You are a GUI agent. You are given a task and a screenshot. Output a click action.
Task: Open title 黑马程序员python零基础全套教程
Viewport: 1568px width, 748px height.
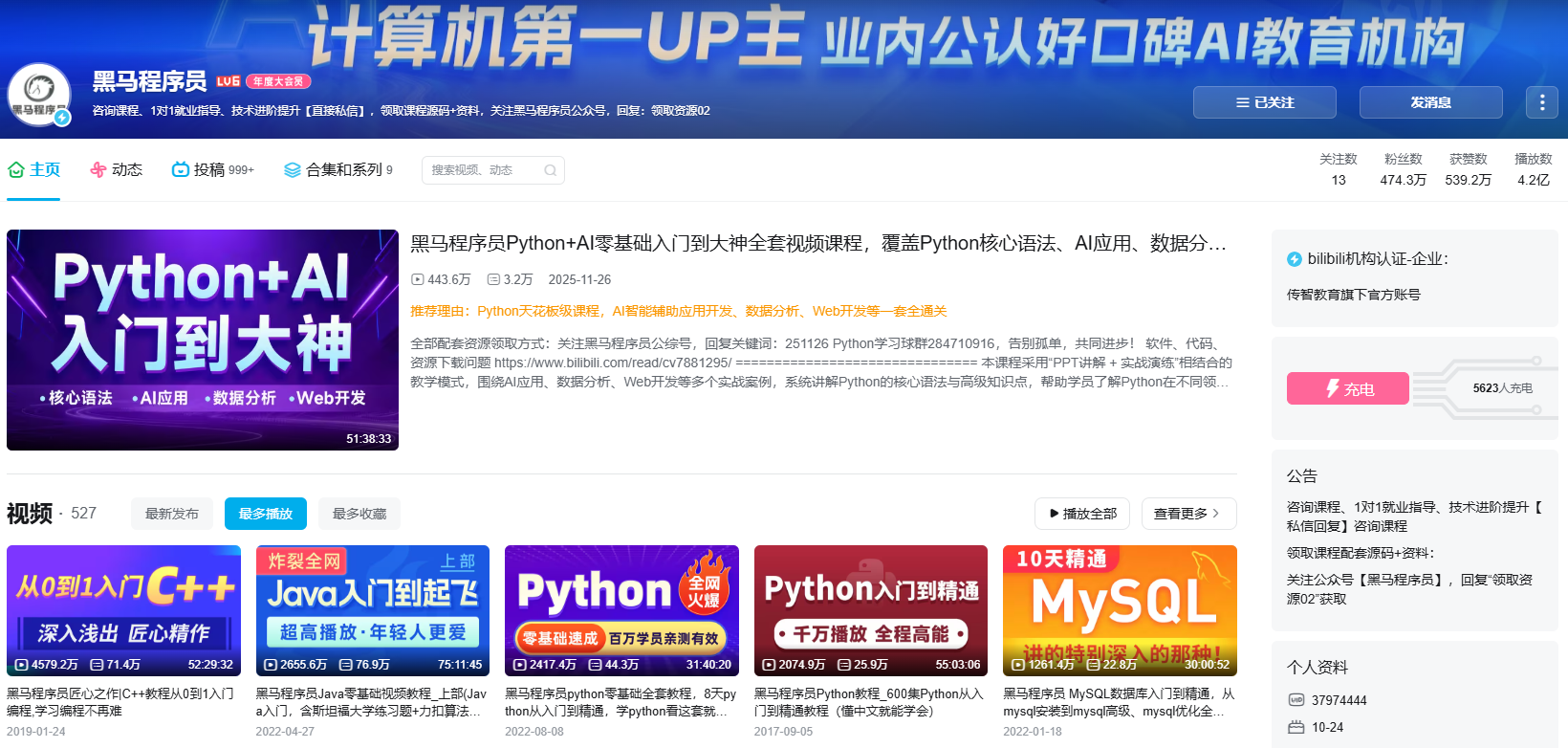point(621,702)
